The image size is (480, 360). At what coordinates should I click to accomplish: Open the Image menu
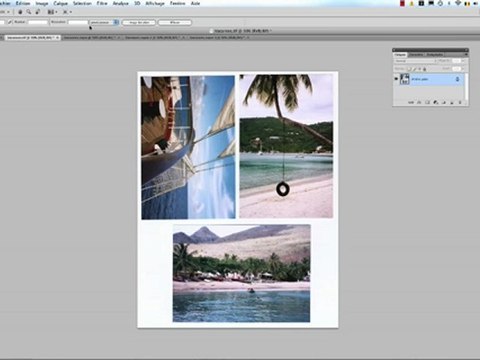click(x=42, y=3)
